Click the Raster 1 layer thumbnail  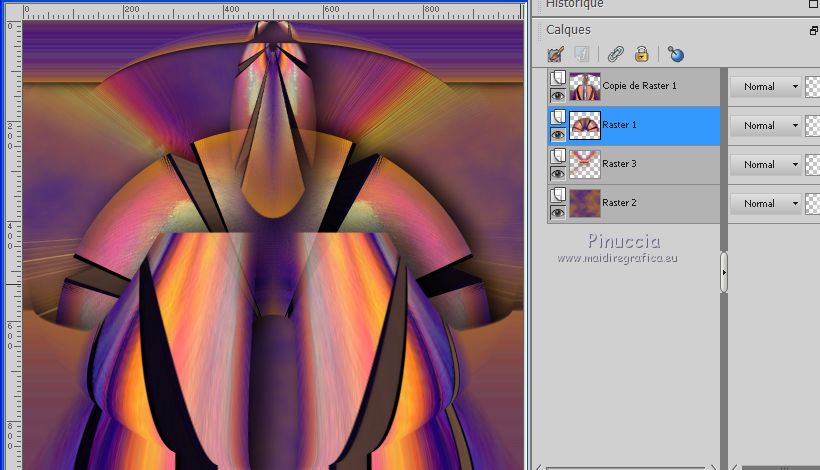click(585, 125)
